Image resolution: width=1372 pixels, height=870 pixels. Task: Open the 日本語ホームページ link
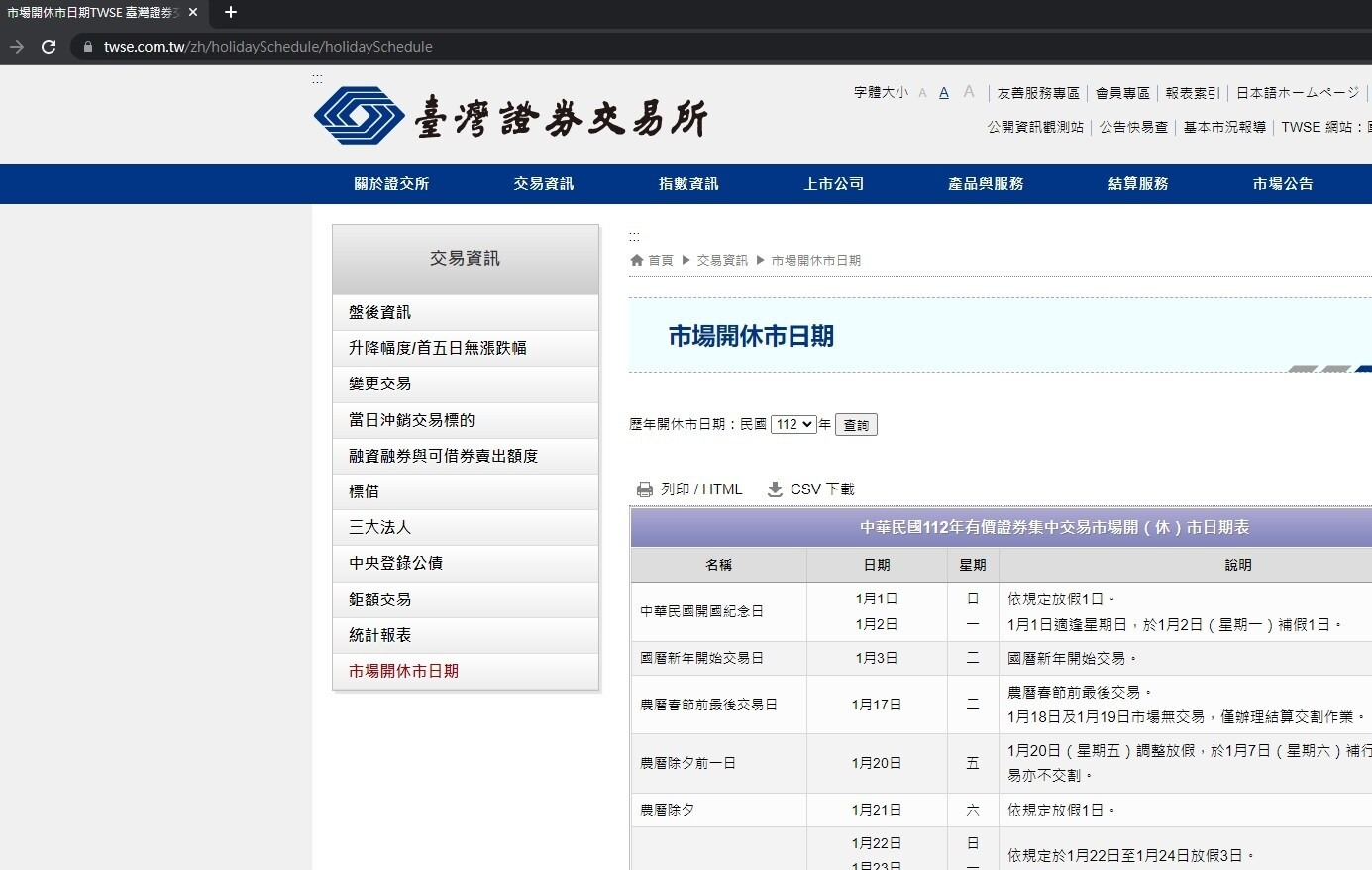tap(1296, 92)
